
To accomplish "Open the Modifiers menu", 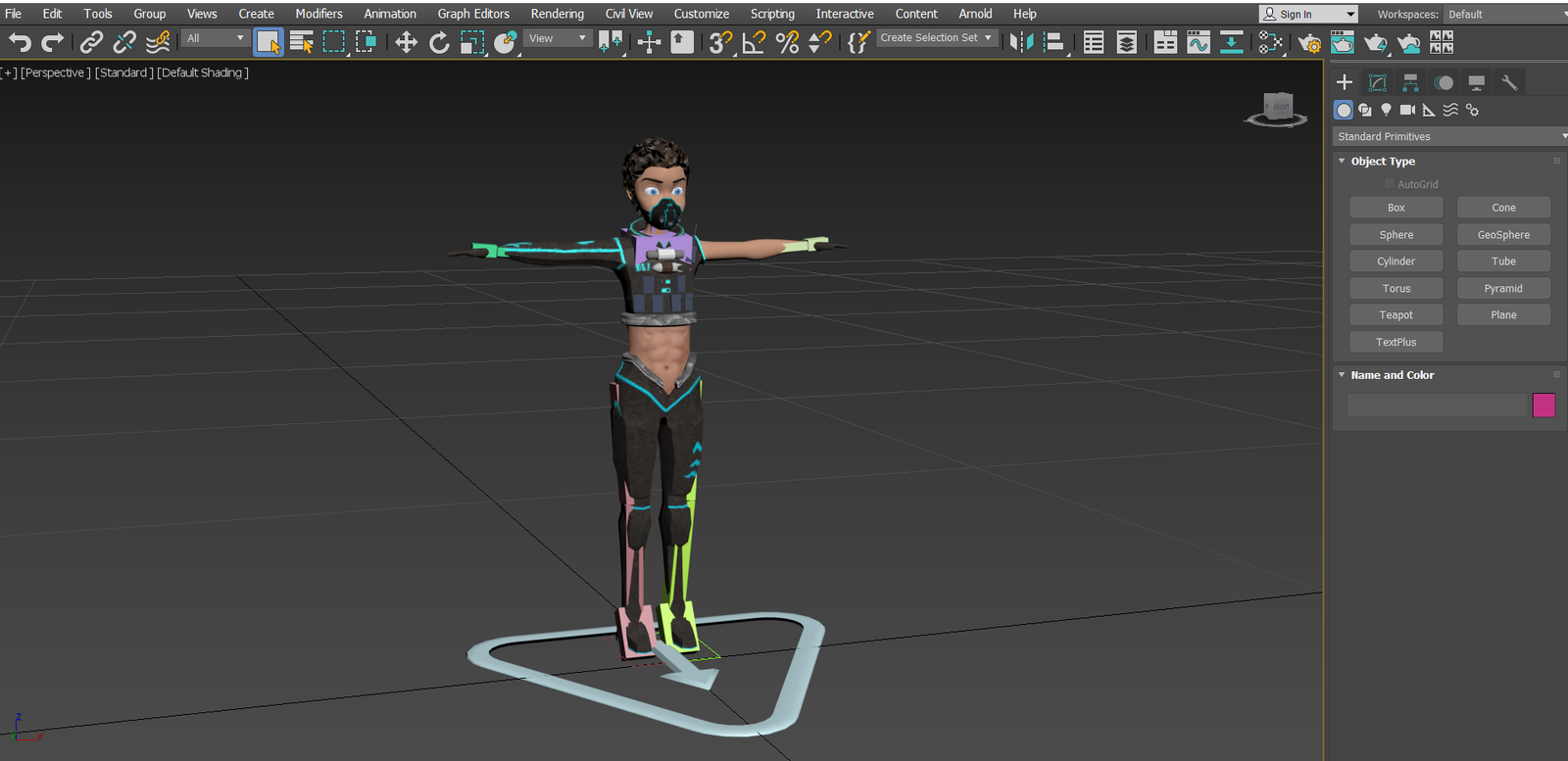I will pos(318,14).
